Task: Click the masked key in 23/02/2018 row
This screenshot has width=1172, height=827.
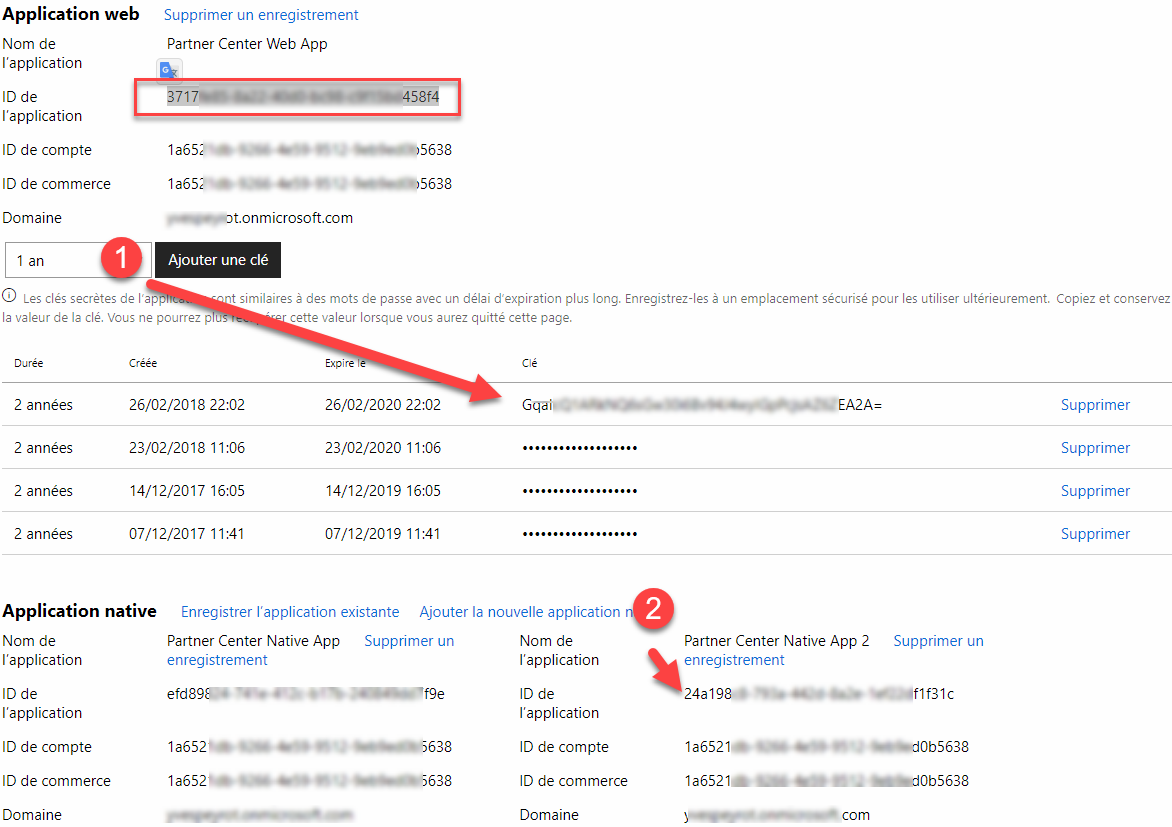Action: tap(579, 448)
